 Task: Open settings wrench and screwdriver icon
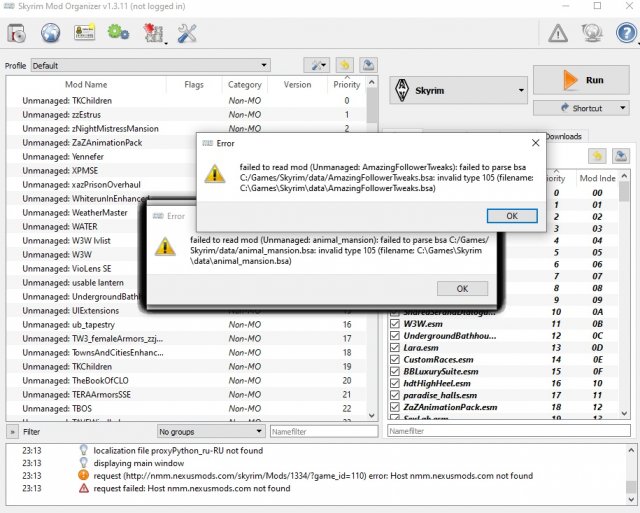(188, 33)
